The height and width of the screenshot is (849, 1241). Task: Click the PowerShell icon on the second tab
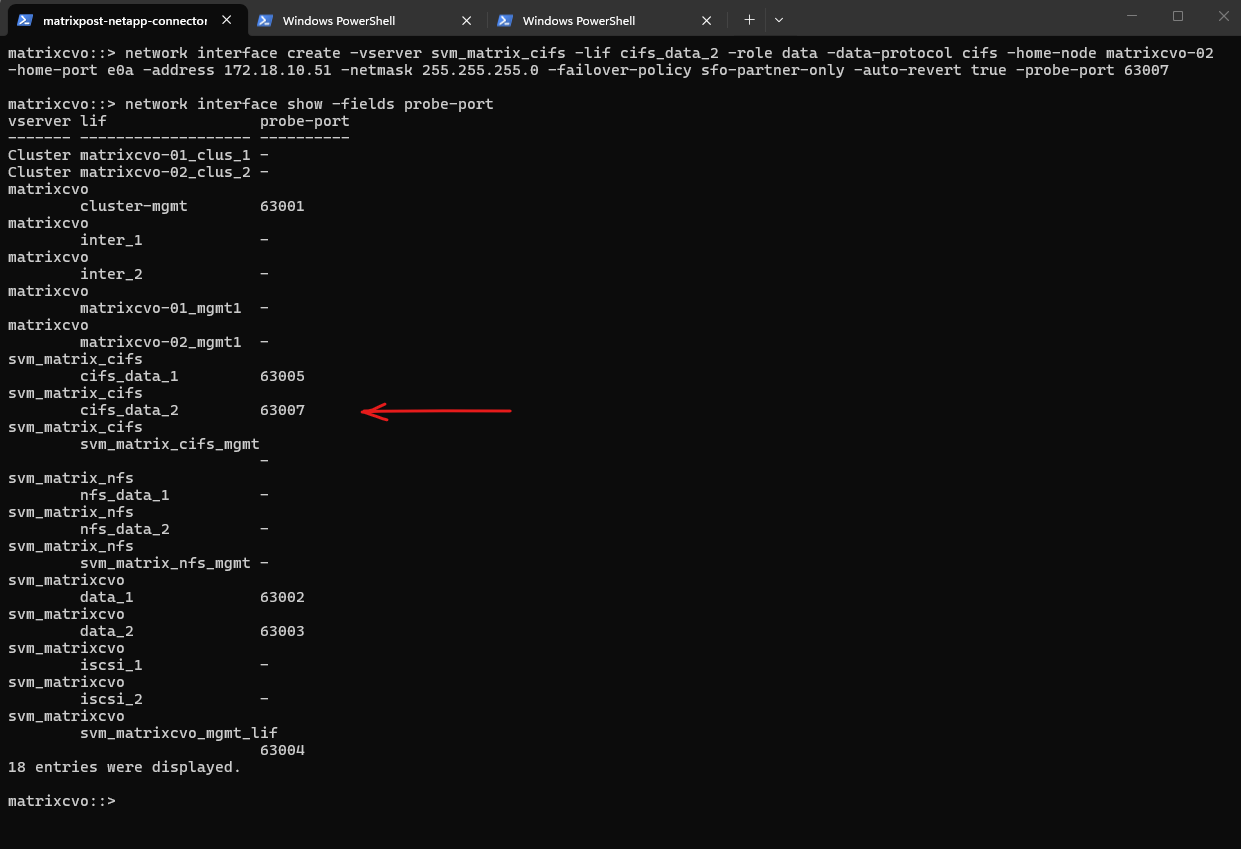tap(265, 20)
